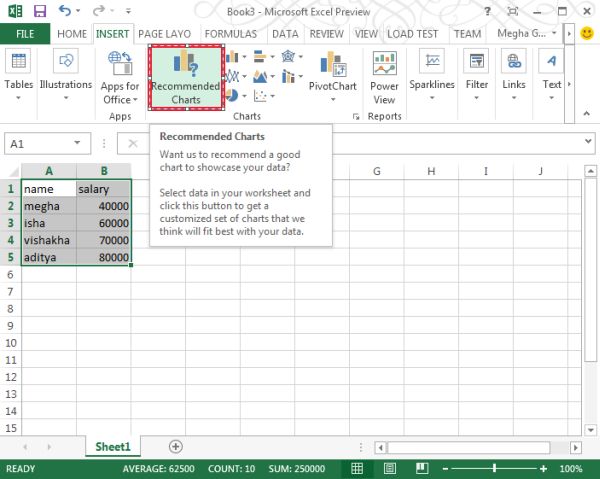
Task: Open Power View report
Action: tap(384, 77)
